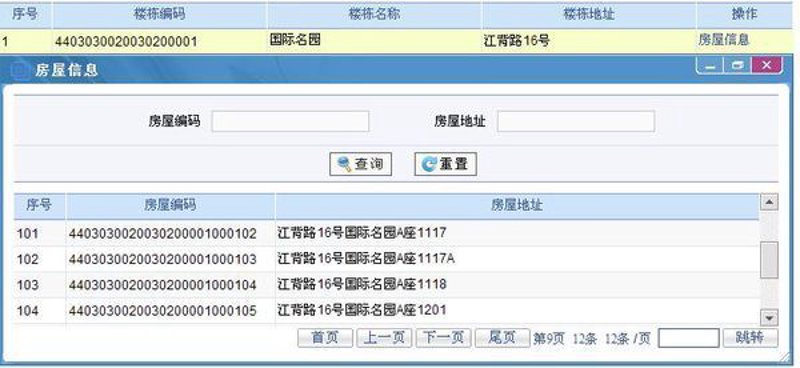This screenshot has width=800, height=368.
Task: Click the scrollbar up arrow in house list
Action: [769, 202]
